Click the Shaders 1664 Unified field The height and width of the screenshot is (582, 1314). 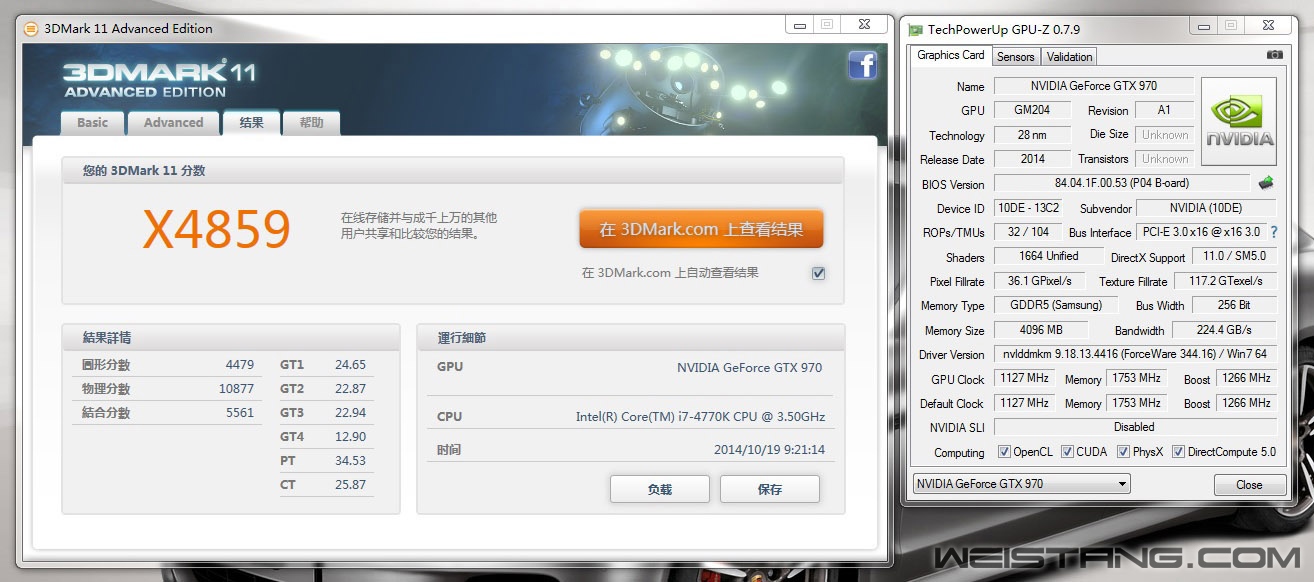[x=1048, y=256]
